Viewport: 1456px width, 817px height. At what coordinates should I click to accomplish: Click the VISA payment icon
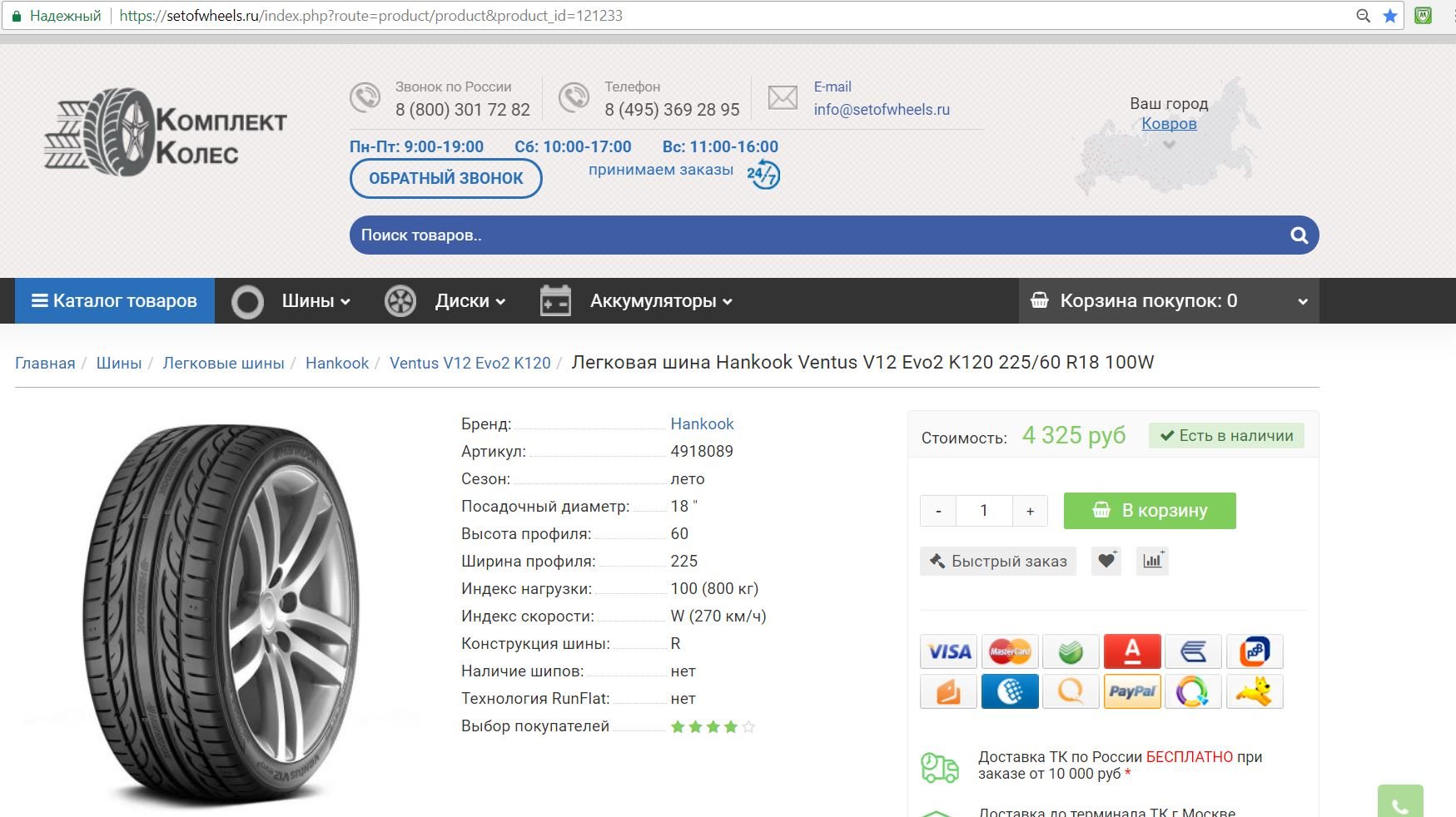(x=949, y=651)
